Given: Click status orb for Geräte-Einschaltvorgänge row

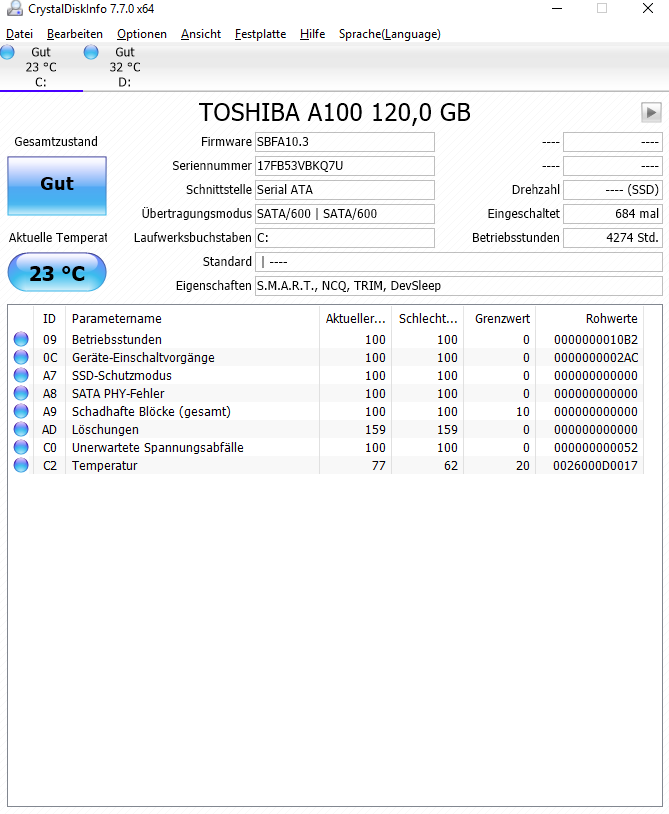Looking at the screenshot, I should point(21,358).
